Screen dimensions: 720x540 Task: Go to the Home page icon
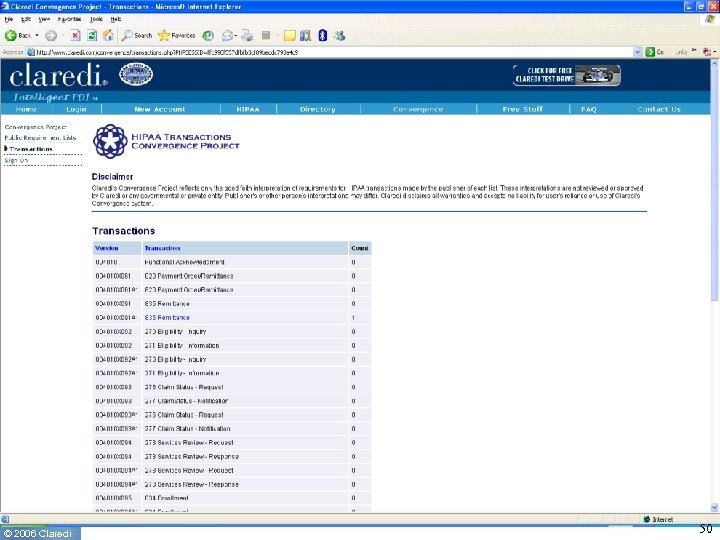(x=108, y=35)
